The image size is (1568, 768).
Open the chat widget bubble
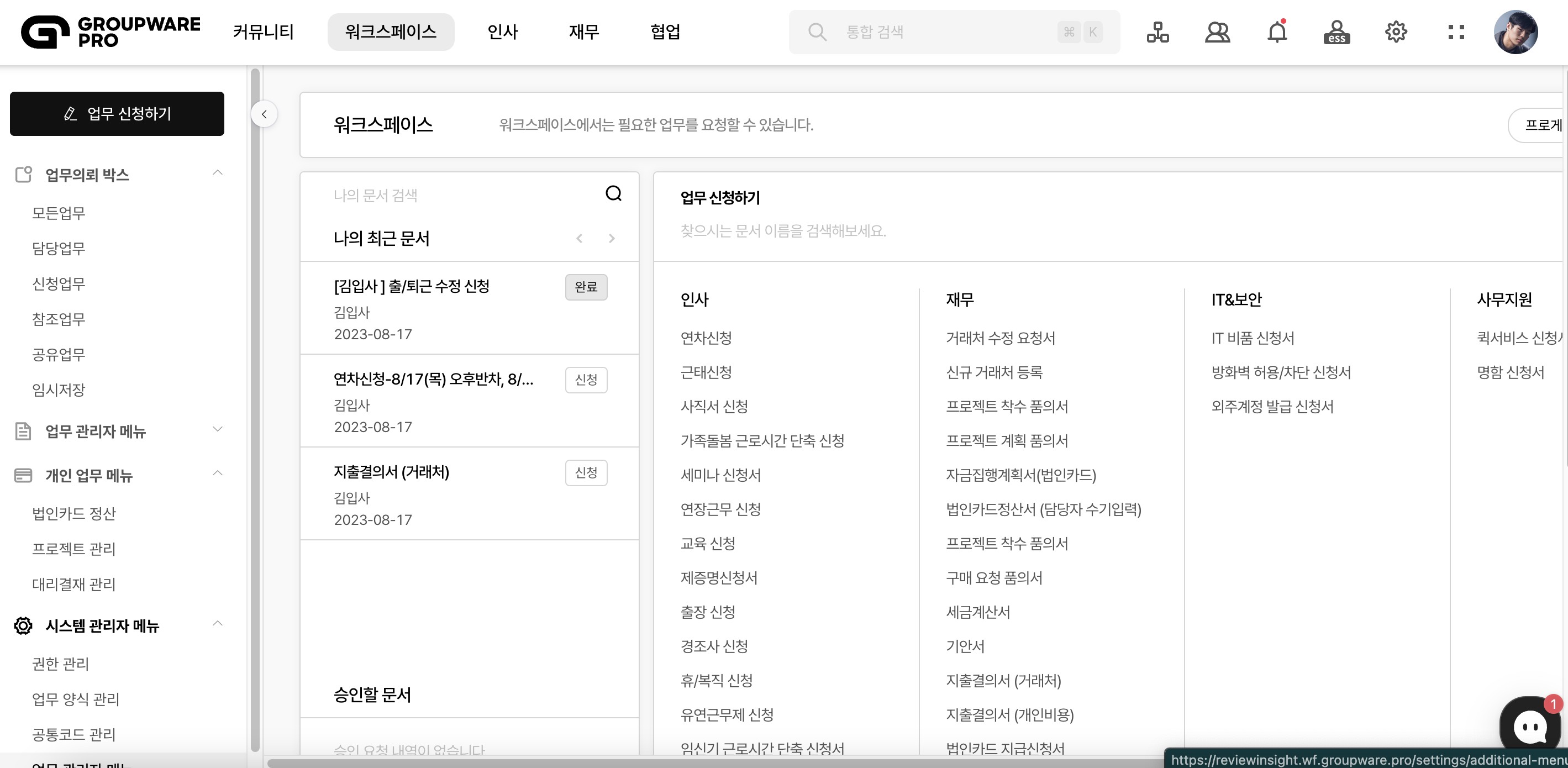pyautogui.click(x=1530, y=724)
